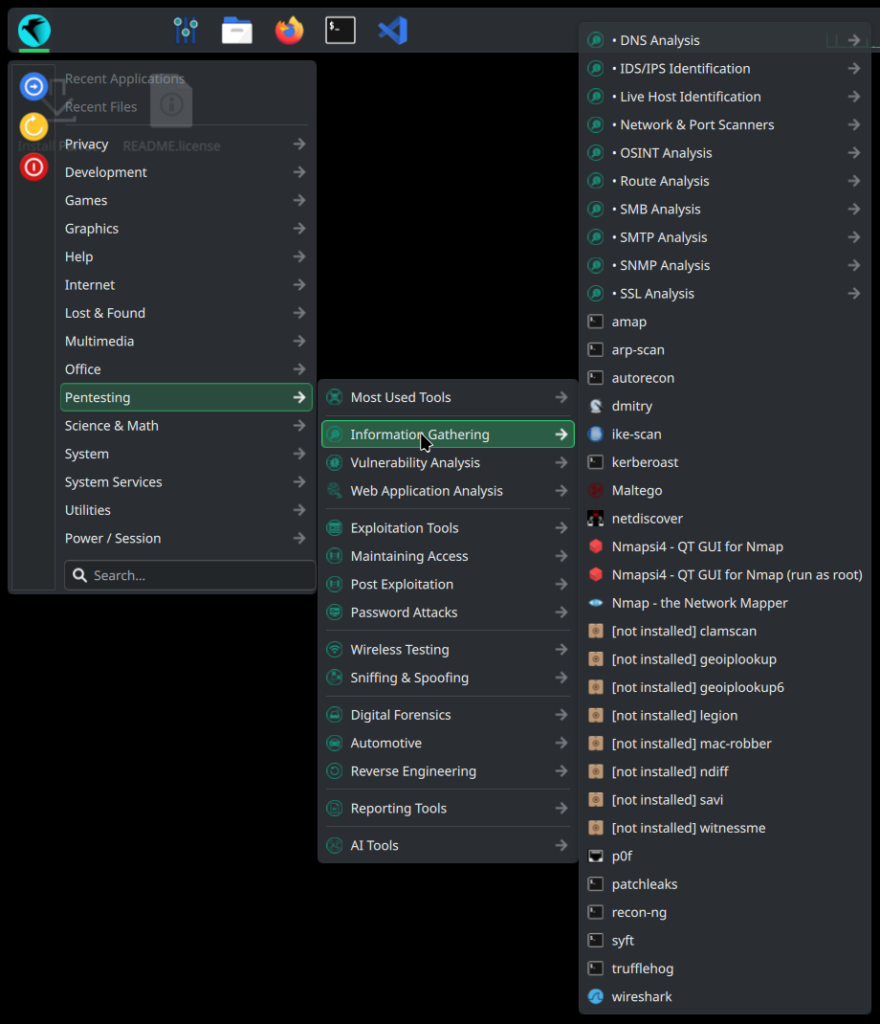Expand the SSL Analysis submenu arrow
This screenshot has height=1024, width=880.
point(854,294)
